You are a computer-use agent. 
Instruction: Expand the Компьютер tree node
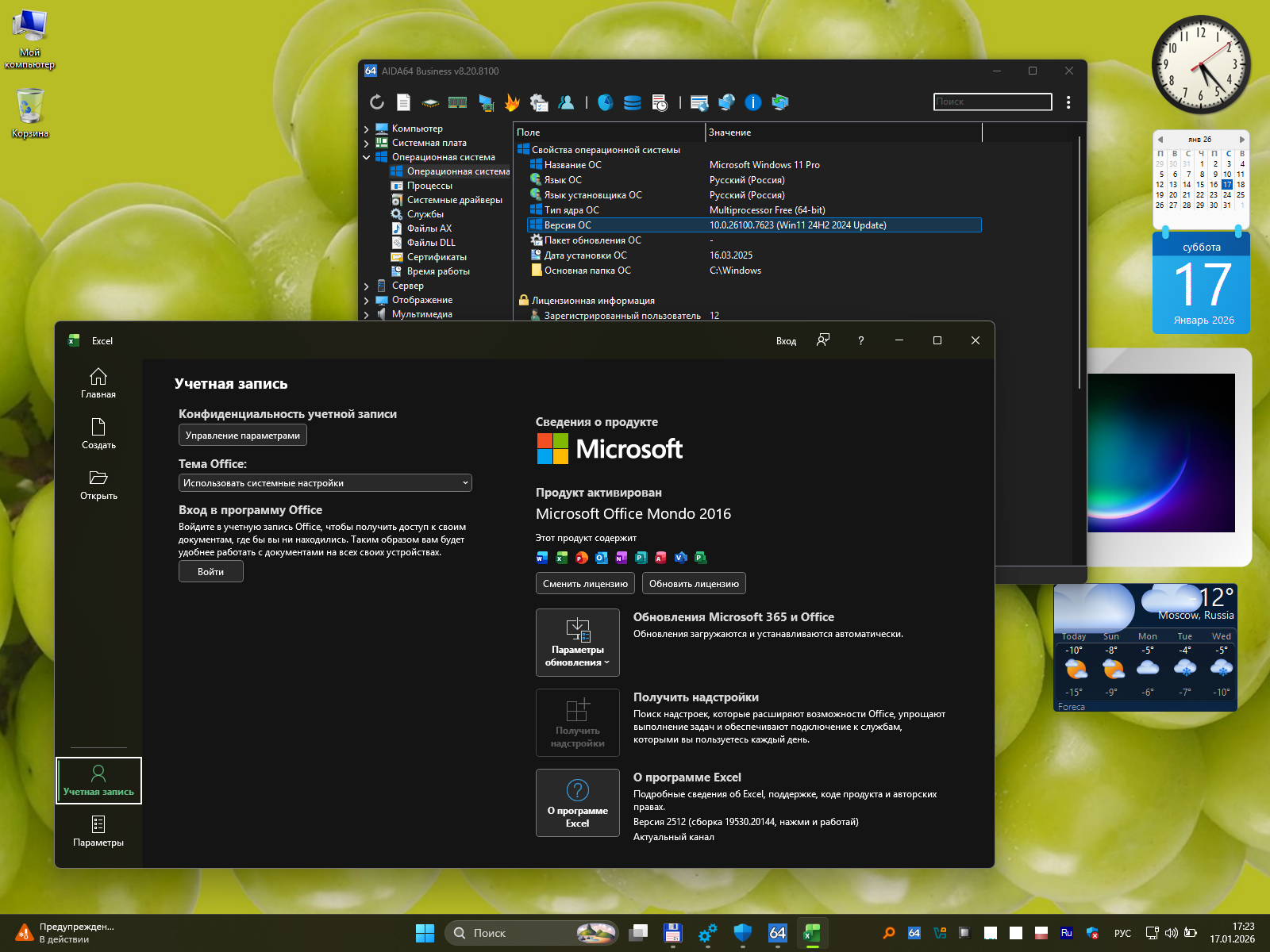(x=366, y=129)
